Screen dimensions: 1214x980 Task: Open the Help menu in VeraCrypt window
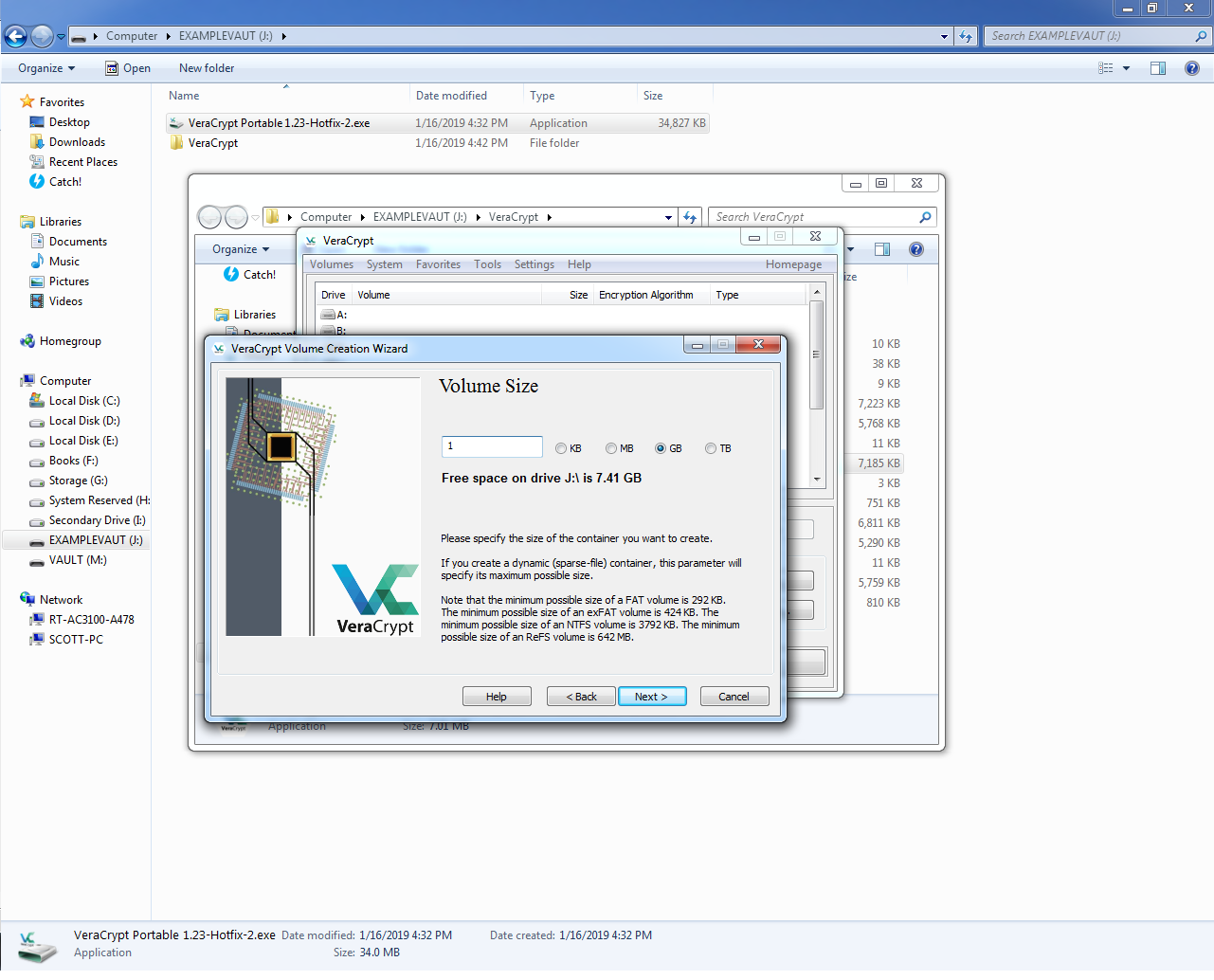click(579, 264)
